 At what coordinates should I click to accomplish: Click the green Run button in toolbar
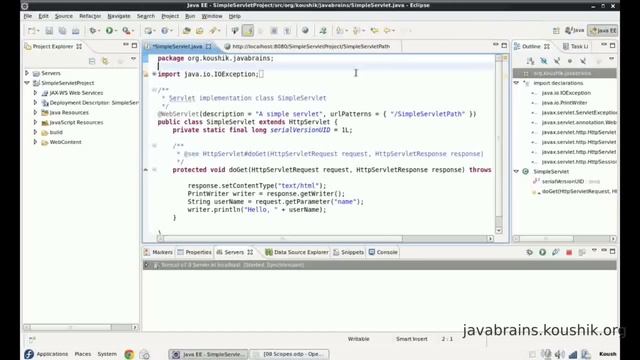pos(109,31)
